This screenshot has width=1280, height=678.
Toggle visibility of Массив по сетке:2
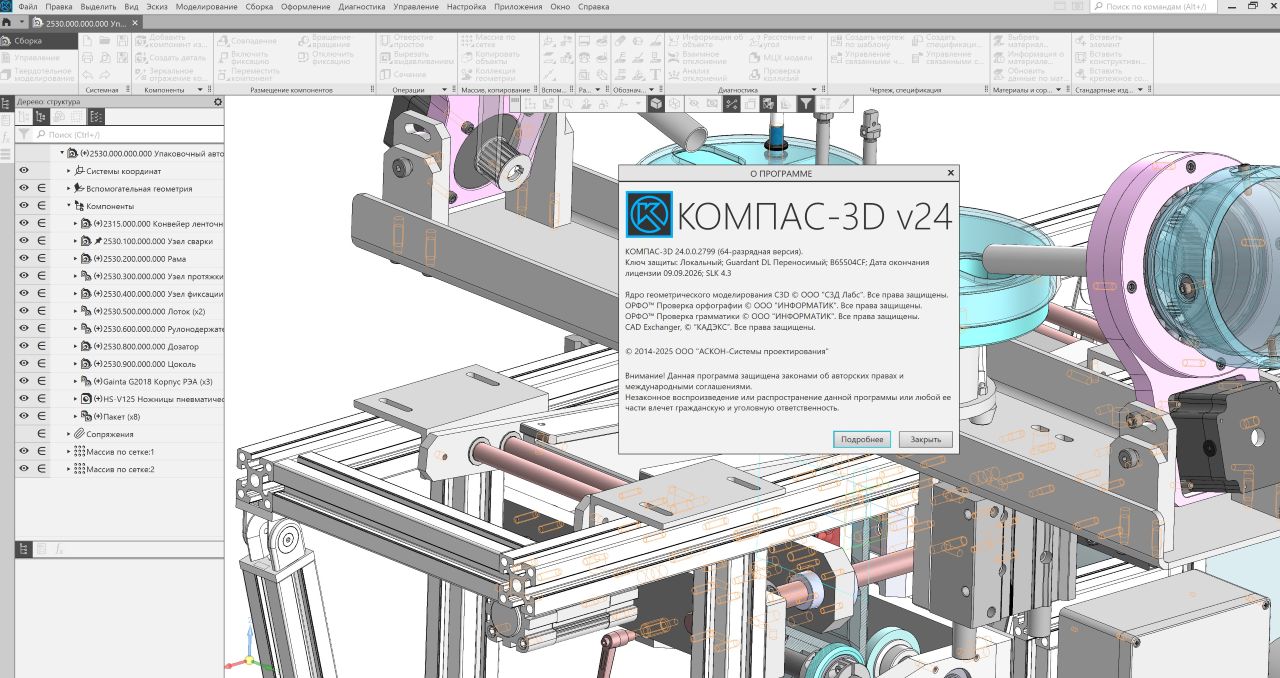24,469
